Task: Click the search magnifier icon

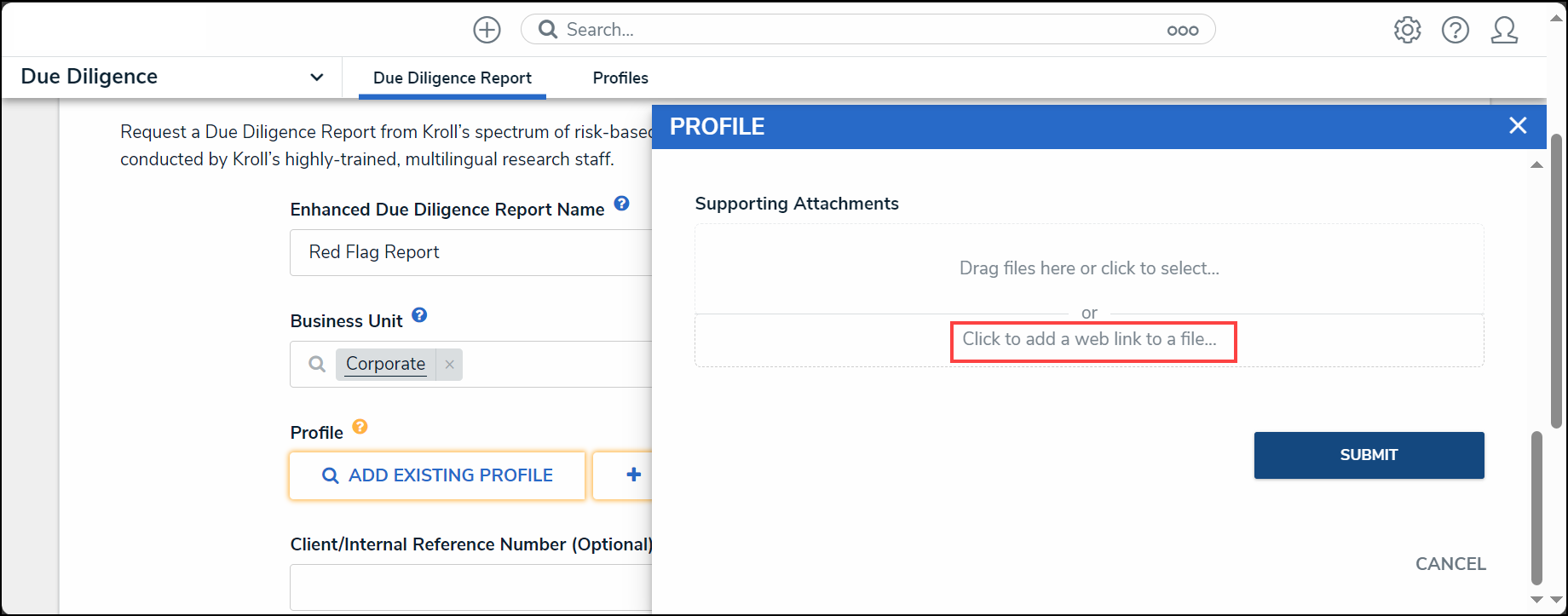Action: tap(548, 30)
